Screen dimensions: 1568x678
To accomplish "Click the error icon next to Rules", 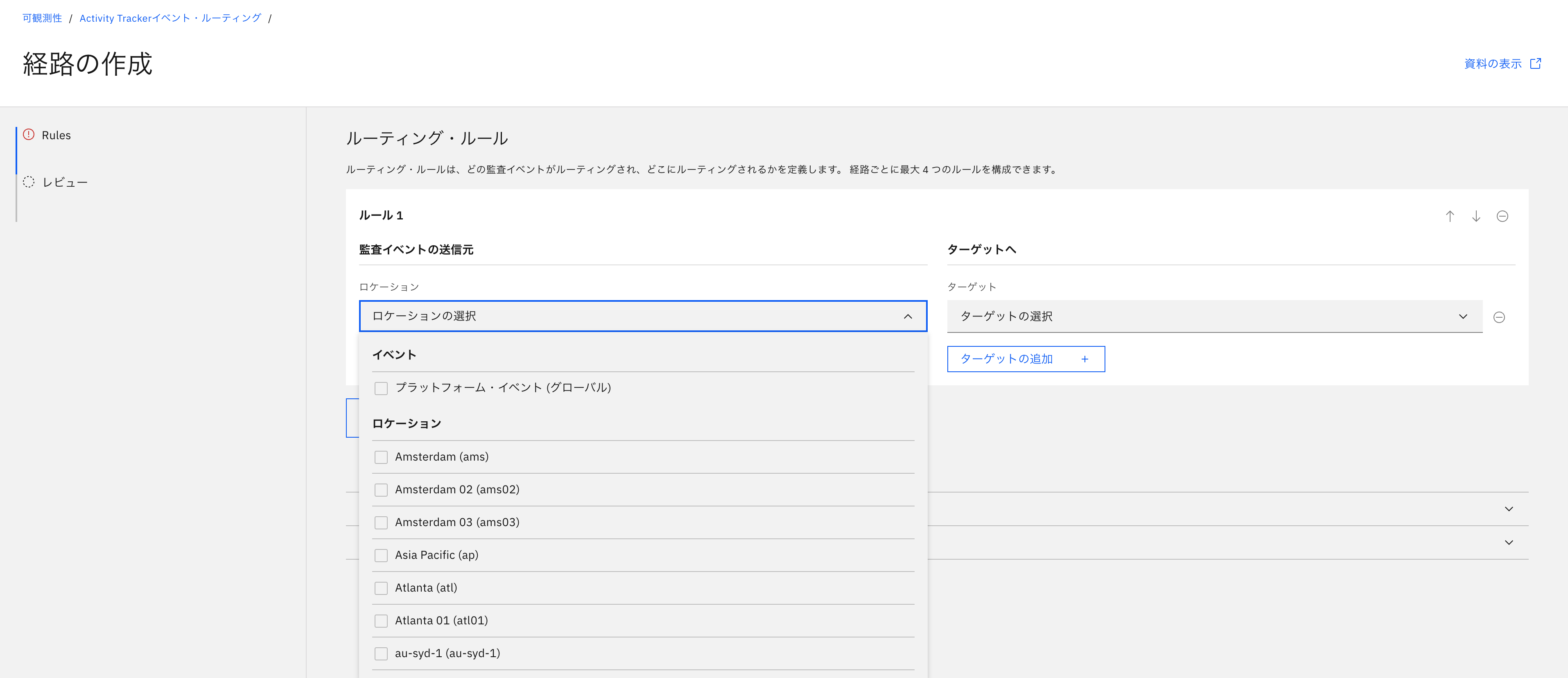I will point(28,135).
